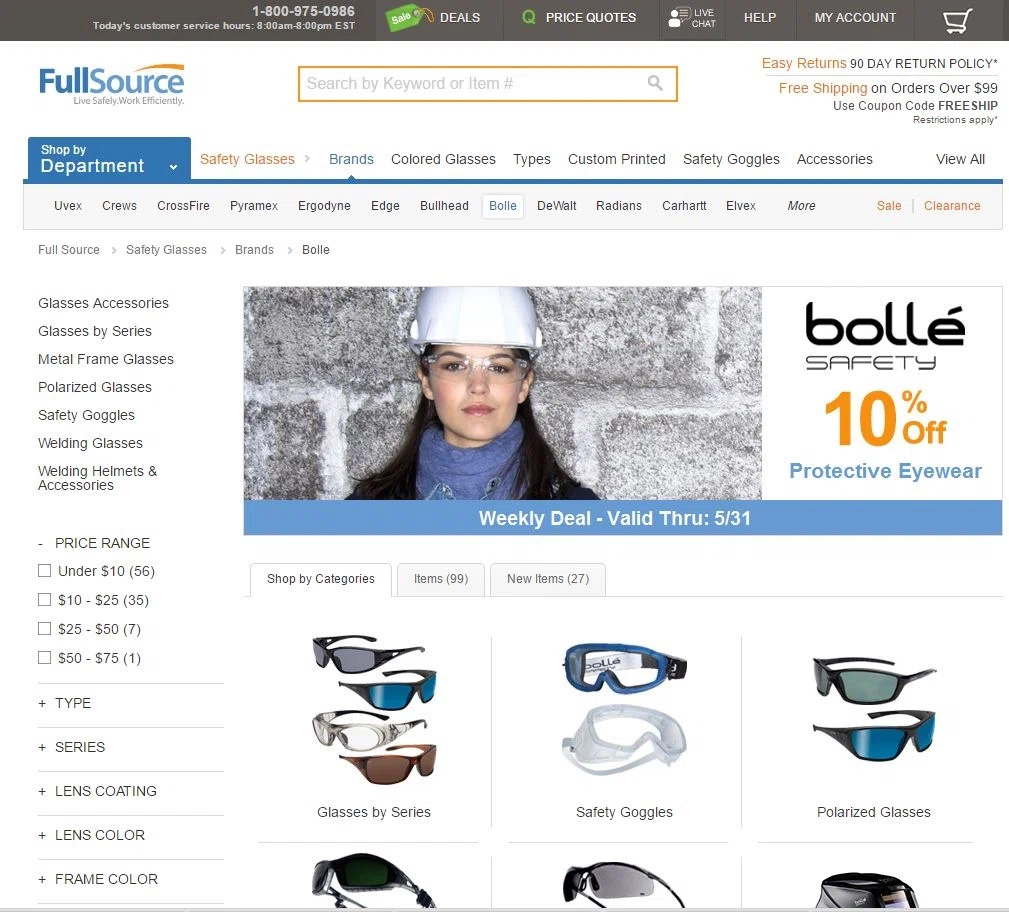Switch to the Items (99) tab
1009x912 pixels.
point(441,579)
